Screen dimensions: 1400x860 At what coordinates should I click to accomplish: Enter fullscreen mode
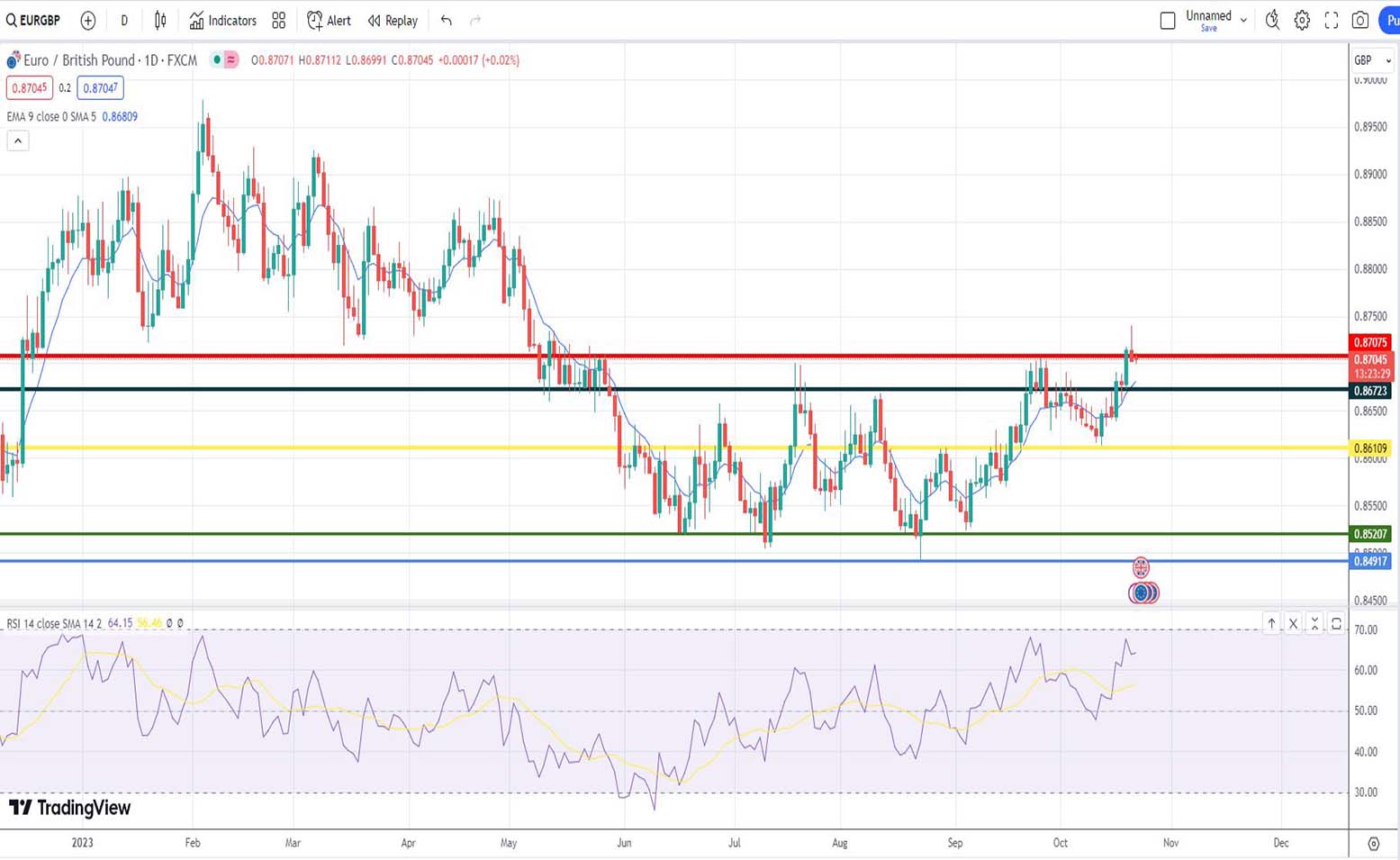click(1332, 20)
